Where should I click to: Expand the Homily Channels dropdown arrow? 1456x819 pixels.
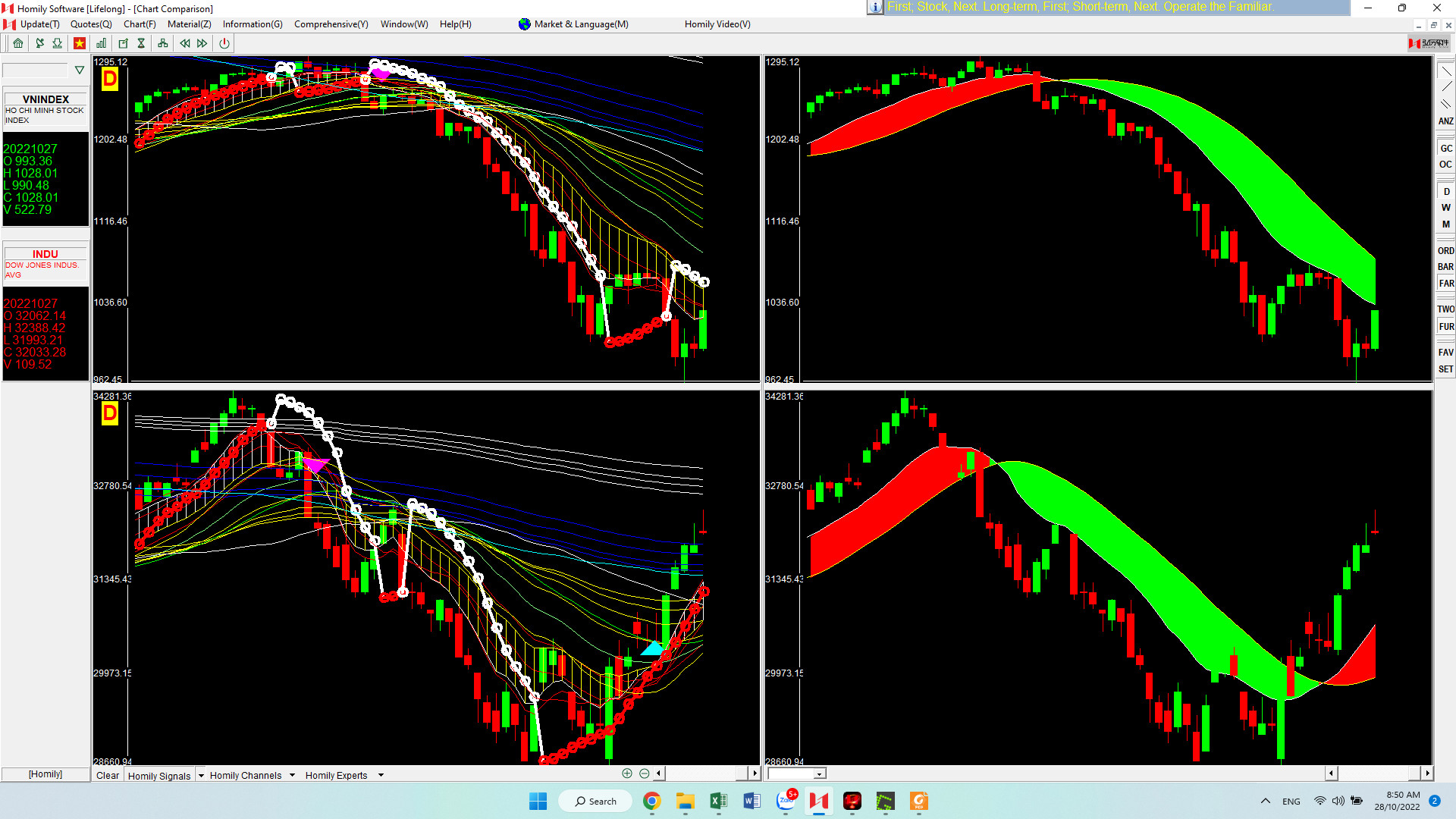292,775
